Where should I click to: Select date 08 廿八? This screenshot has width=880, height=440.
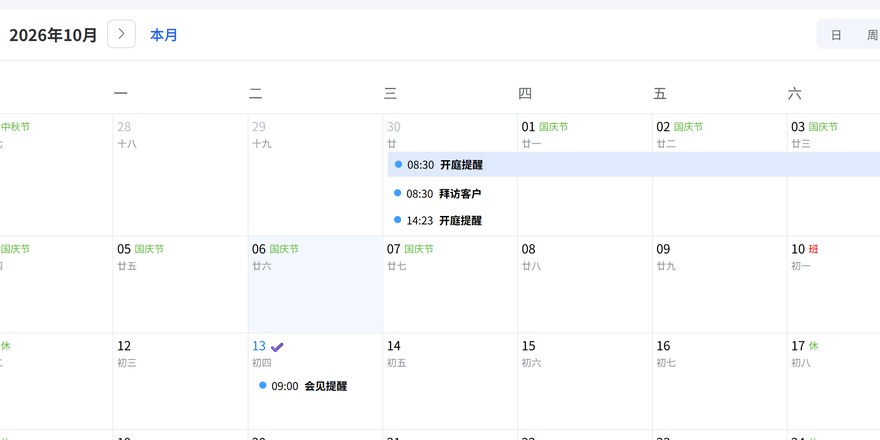click(x=585, y=285)
